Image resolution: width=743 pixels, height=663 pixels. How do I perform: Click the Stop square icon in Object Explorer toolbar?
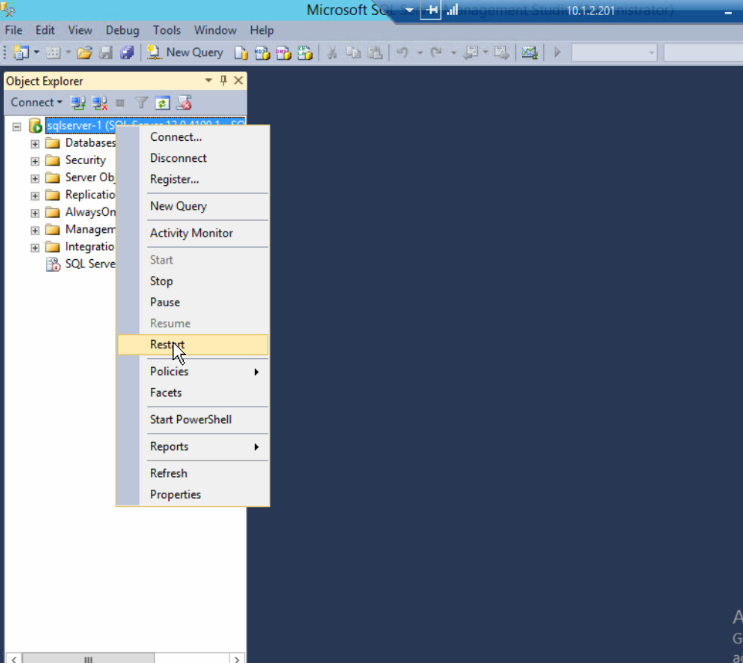(x=120, y=103)
